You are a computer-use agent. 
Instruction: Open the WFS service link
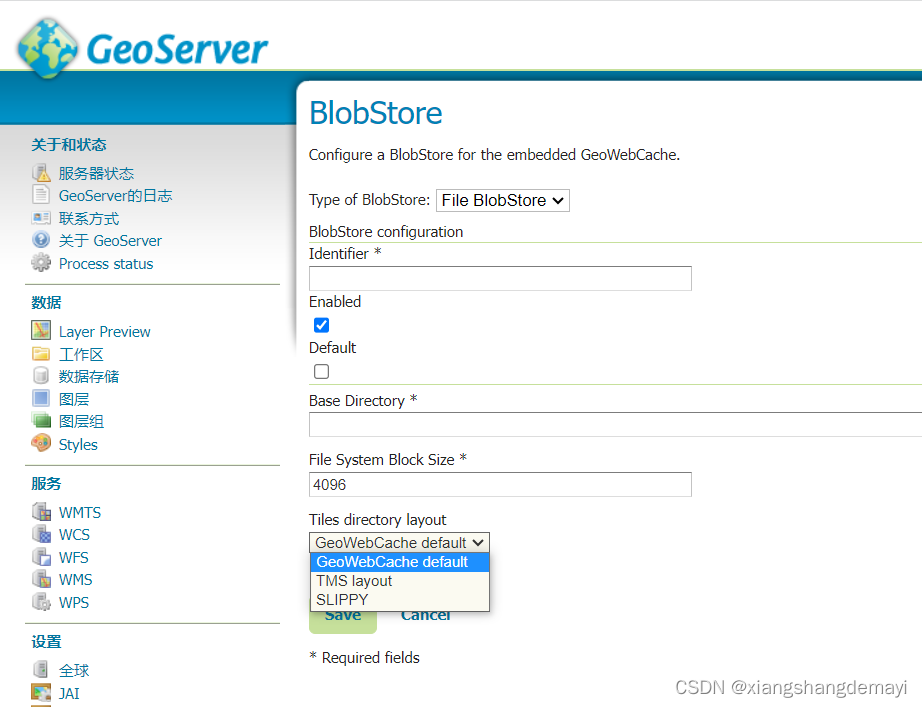74,558
